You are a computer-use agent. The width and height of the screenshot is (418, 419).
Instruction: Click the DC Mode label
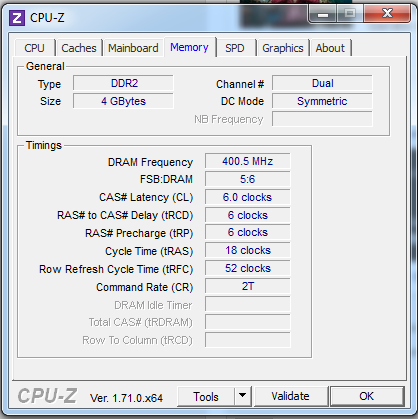coord(242,101)
